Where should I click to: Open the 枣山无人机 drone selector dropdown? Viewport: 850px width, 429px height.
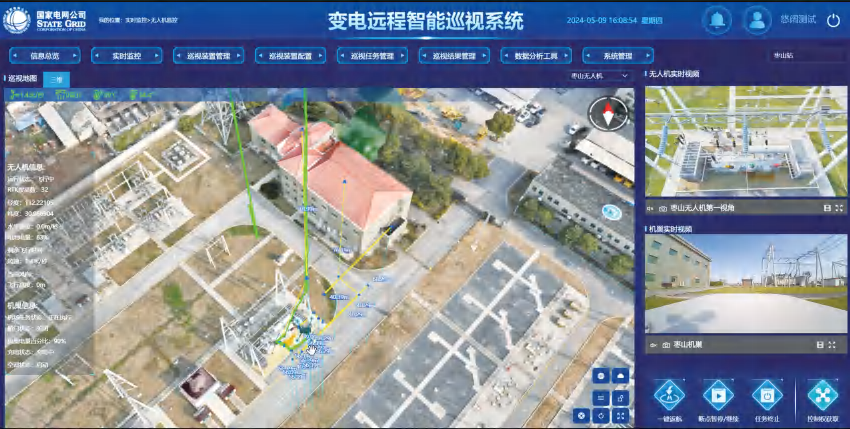click(x=598, y=76)
